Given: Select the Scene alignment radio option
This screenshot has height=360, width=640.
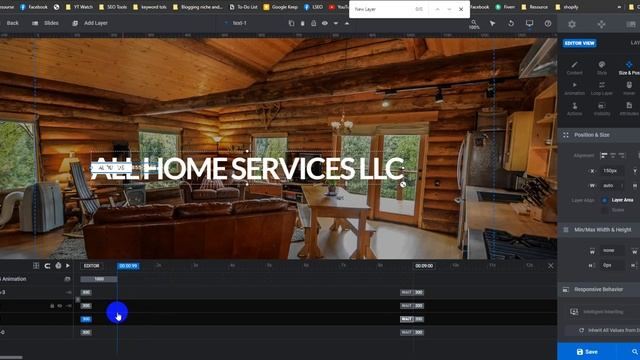Looking at the screenshot, I should tap(604, 210).
